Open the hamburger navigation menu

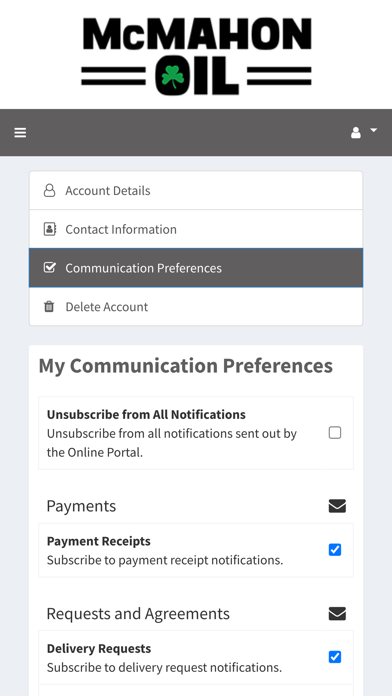20,132
